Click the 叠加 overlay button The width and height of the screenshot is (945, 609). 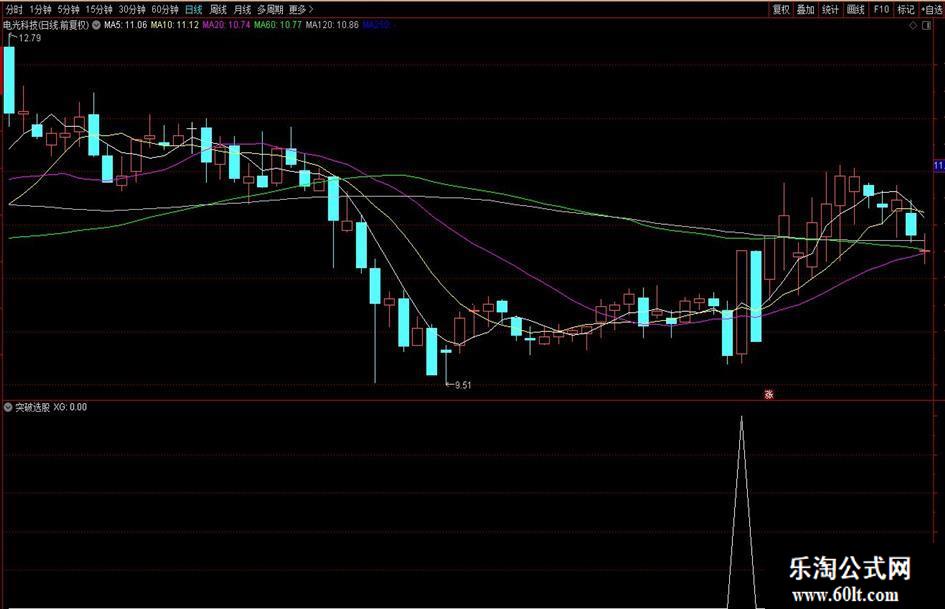point(806,10)
